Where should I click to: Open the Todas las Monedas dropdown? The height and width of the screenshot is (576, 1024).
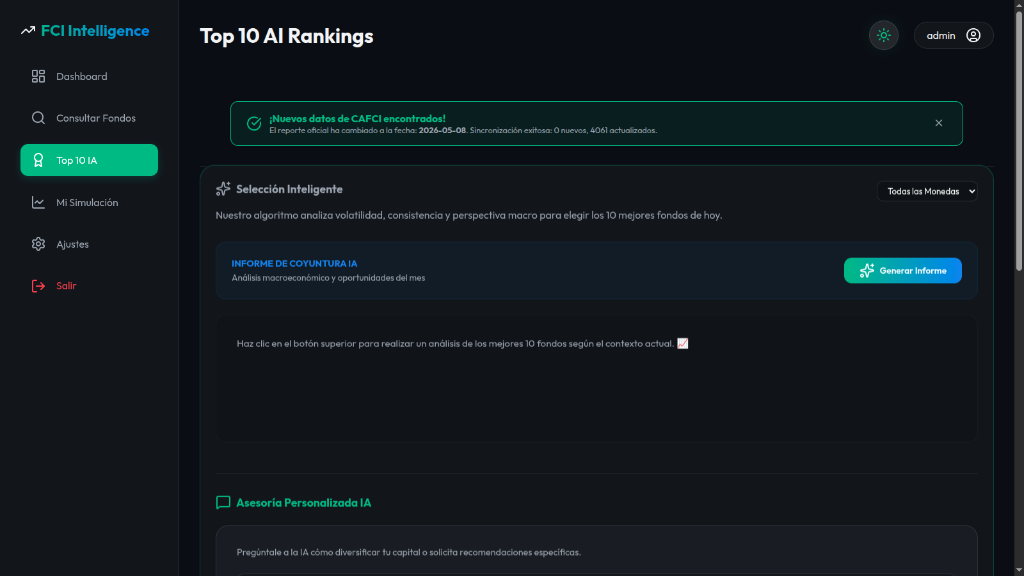click(x=927, y=191)
